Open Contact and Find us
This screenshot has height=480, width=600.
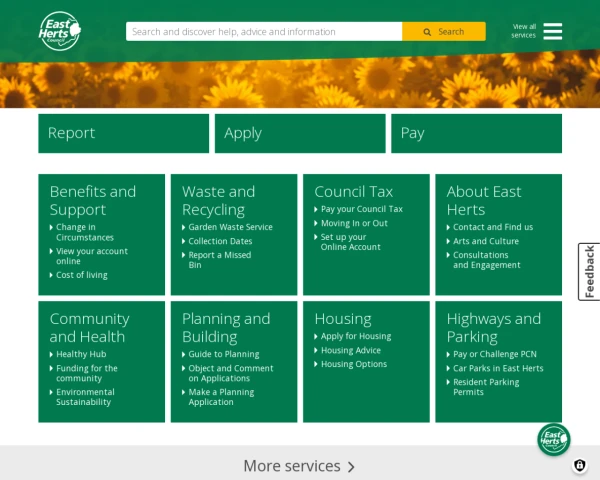[x=493, y=227]
